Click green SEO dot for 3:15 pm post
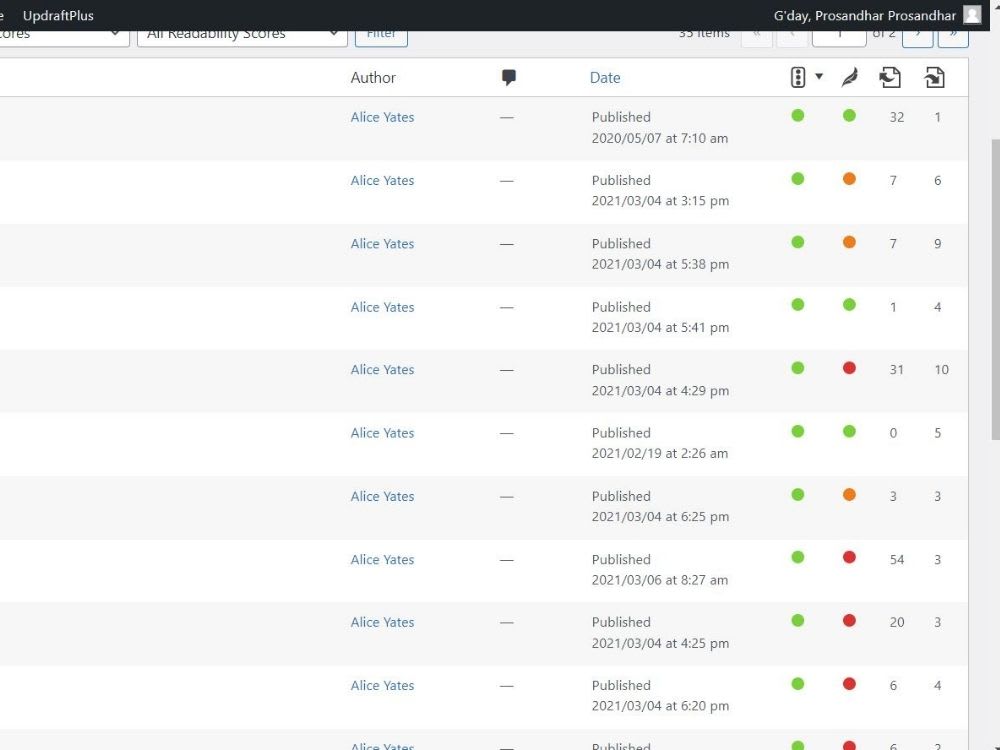This screenshot has width=1000, height=750. click(x=798, y=179)
